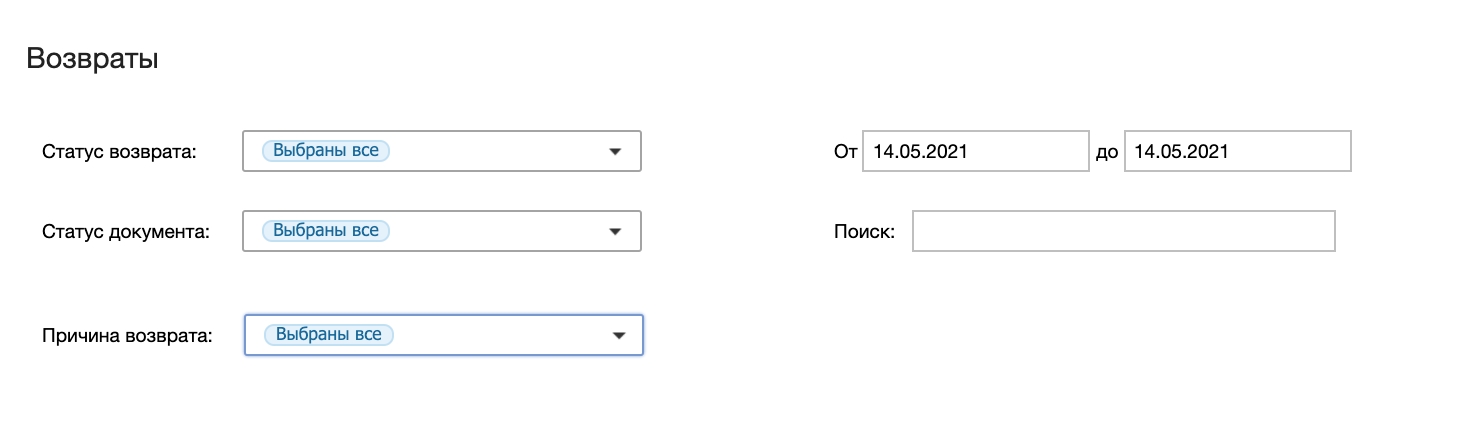Click the 'Поиск:' label text
This screenshot has width=1472, height=426.
click(864, 232)
